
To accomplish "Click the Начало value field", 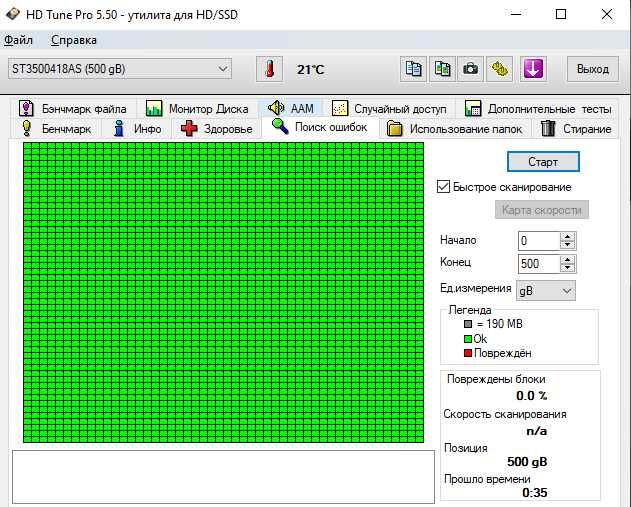I will [x=538, y=241].
